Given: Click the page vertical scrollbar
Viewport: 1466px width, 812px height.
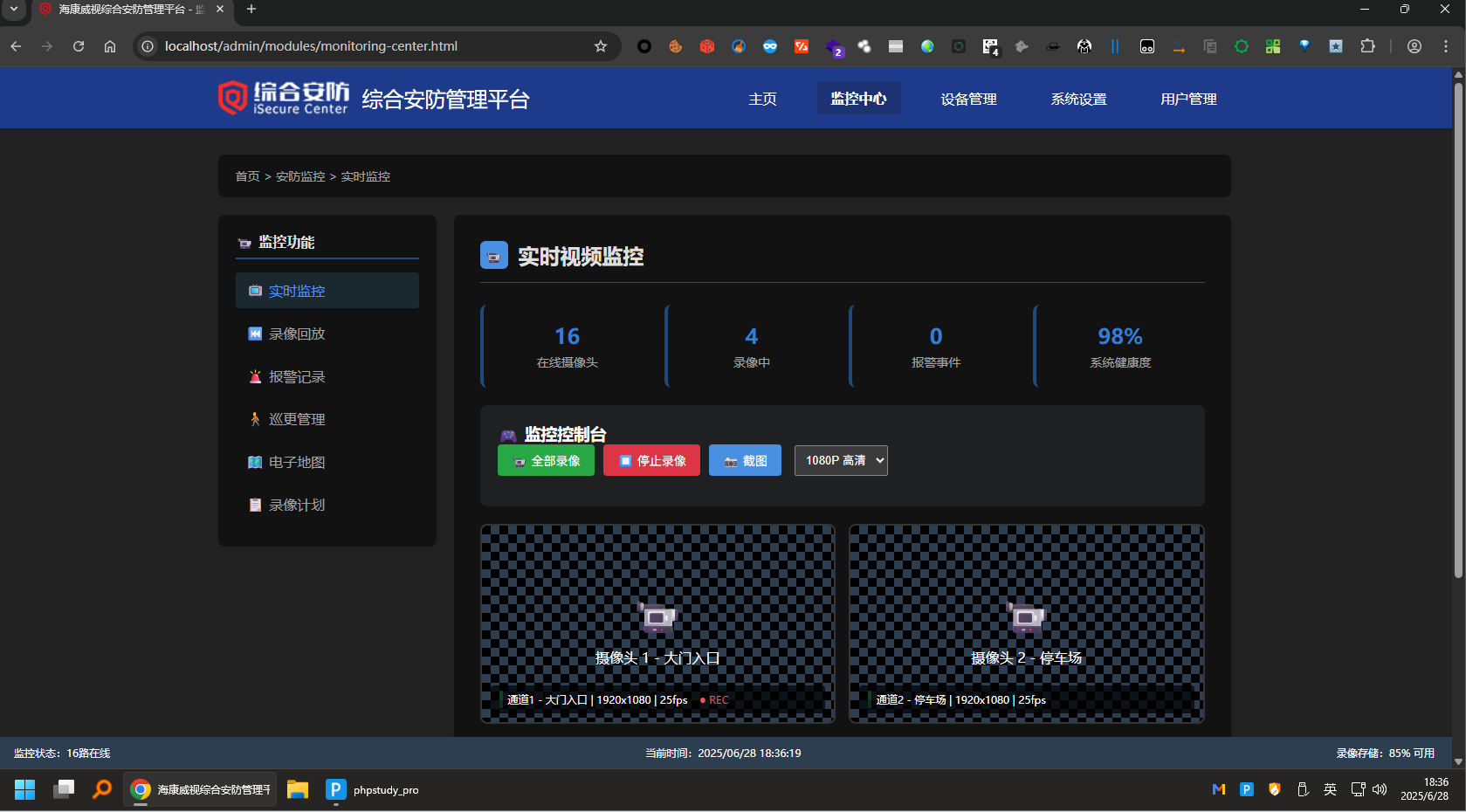Looking at the screenshot, I should pos(1458,349).
